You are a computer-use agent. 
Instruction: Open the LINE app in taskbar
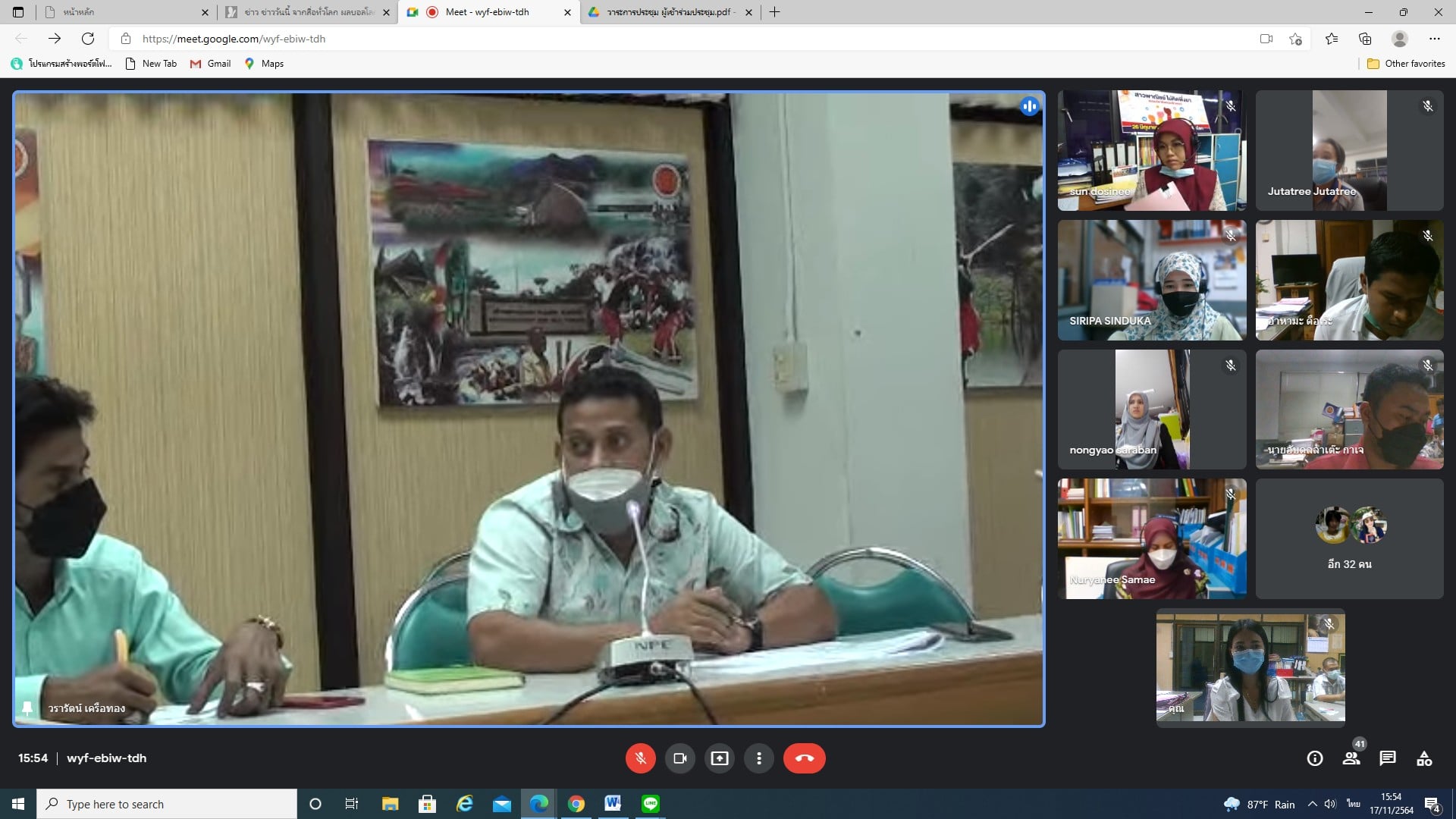(650, 804)
